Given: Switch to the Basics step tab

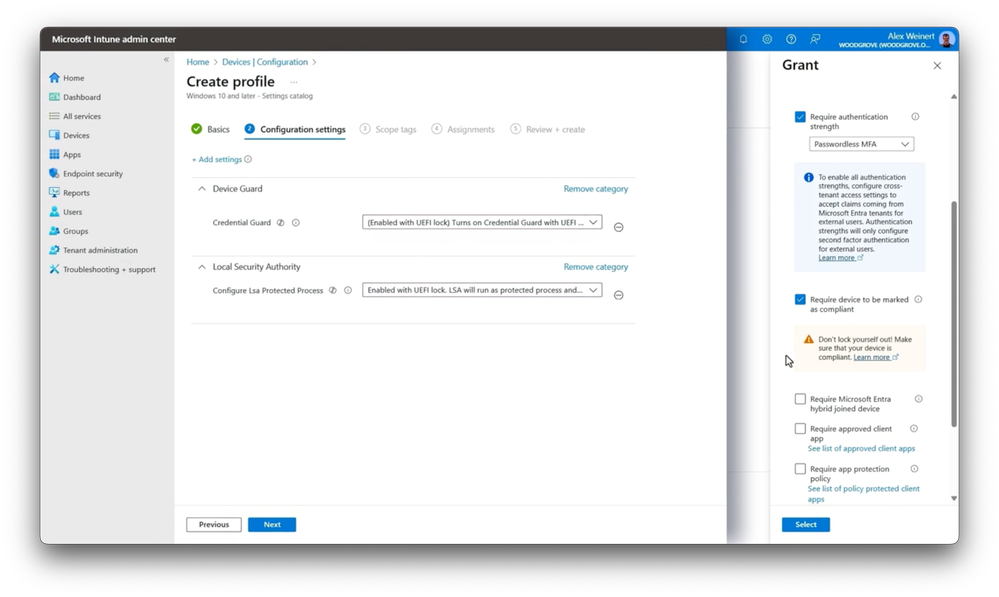Looking at the screenshot, I should [210, 129].
